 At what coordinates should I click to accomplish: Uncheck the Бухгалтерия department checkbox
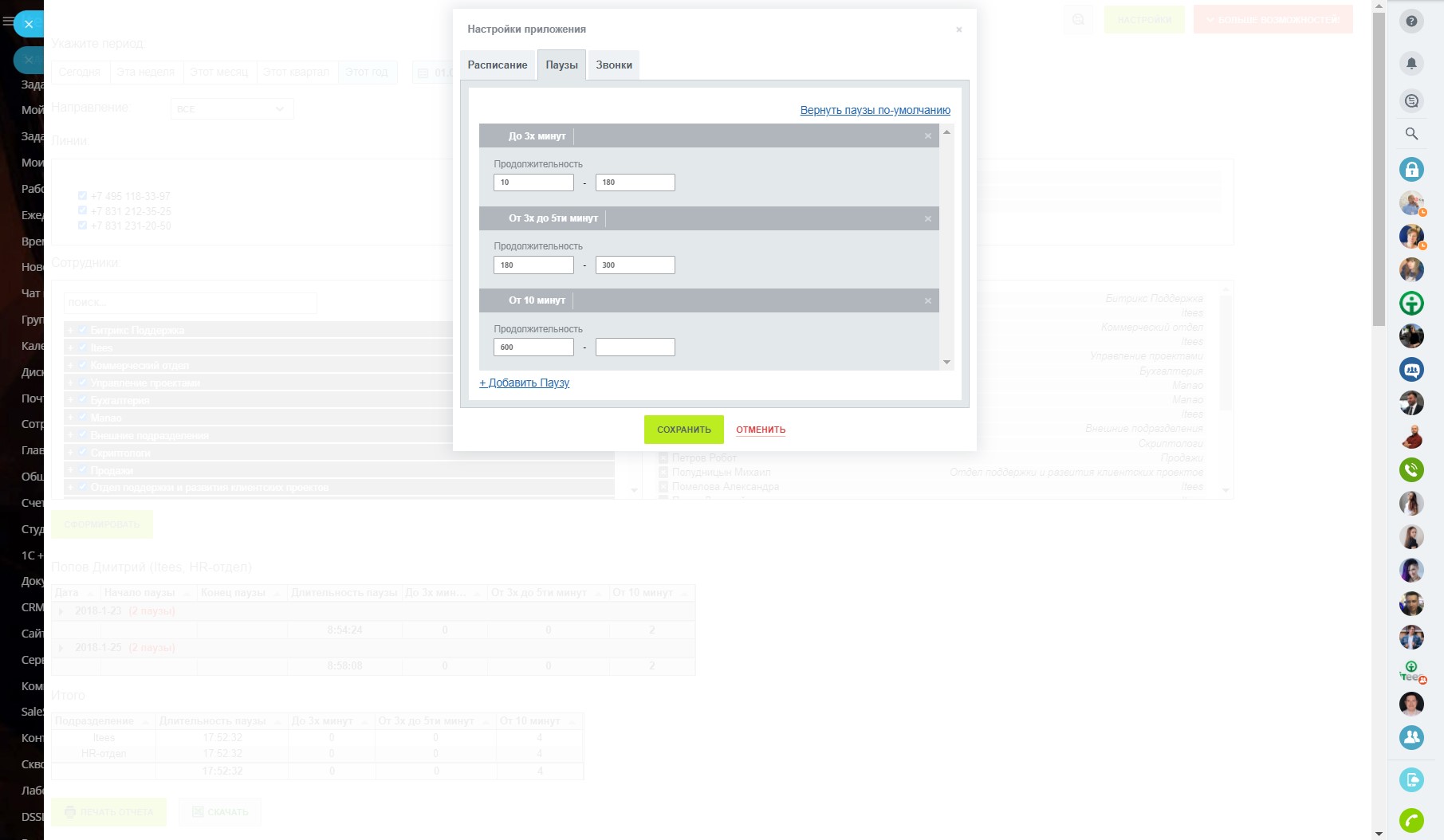coord(82,399)
